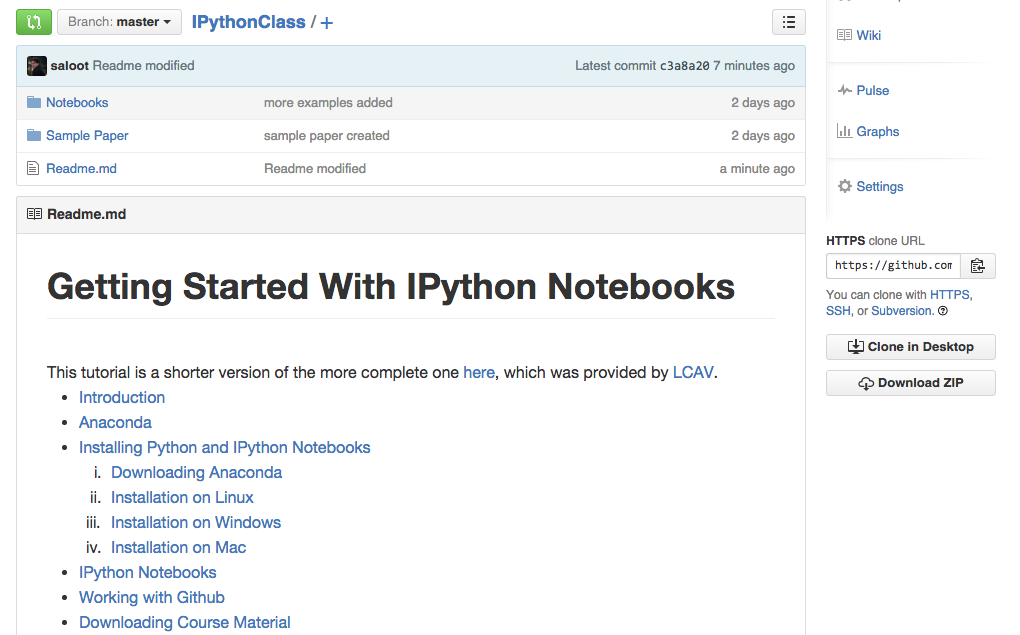This screenshot has height=635, width=1020.
Task: Open the Branch: master dropdown
Action: click(x=119, y=21)
